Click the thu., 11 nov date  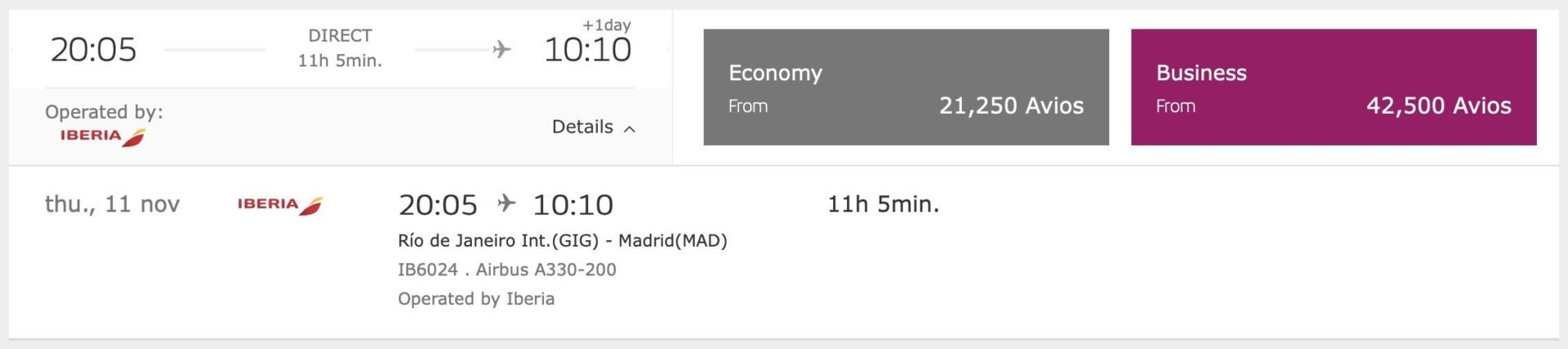point(112,204)
